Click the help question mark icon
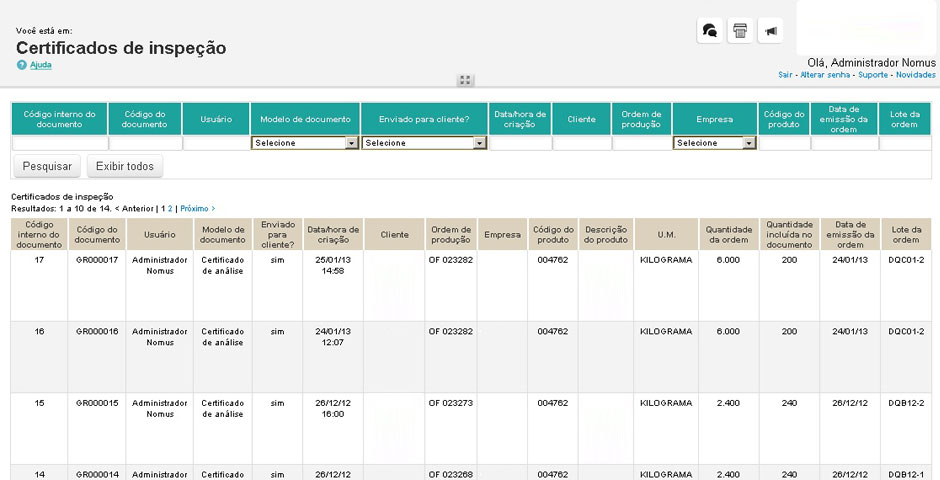 [22, 65]
